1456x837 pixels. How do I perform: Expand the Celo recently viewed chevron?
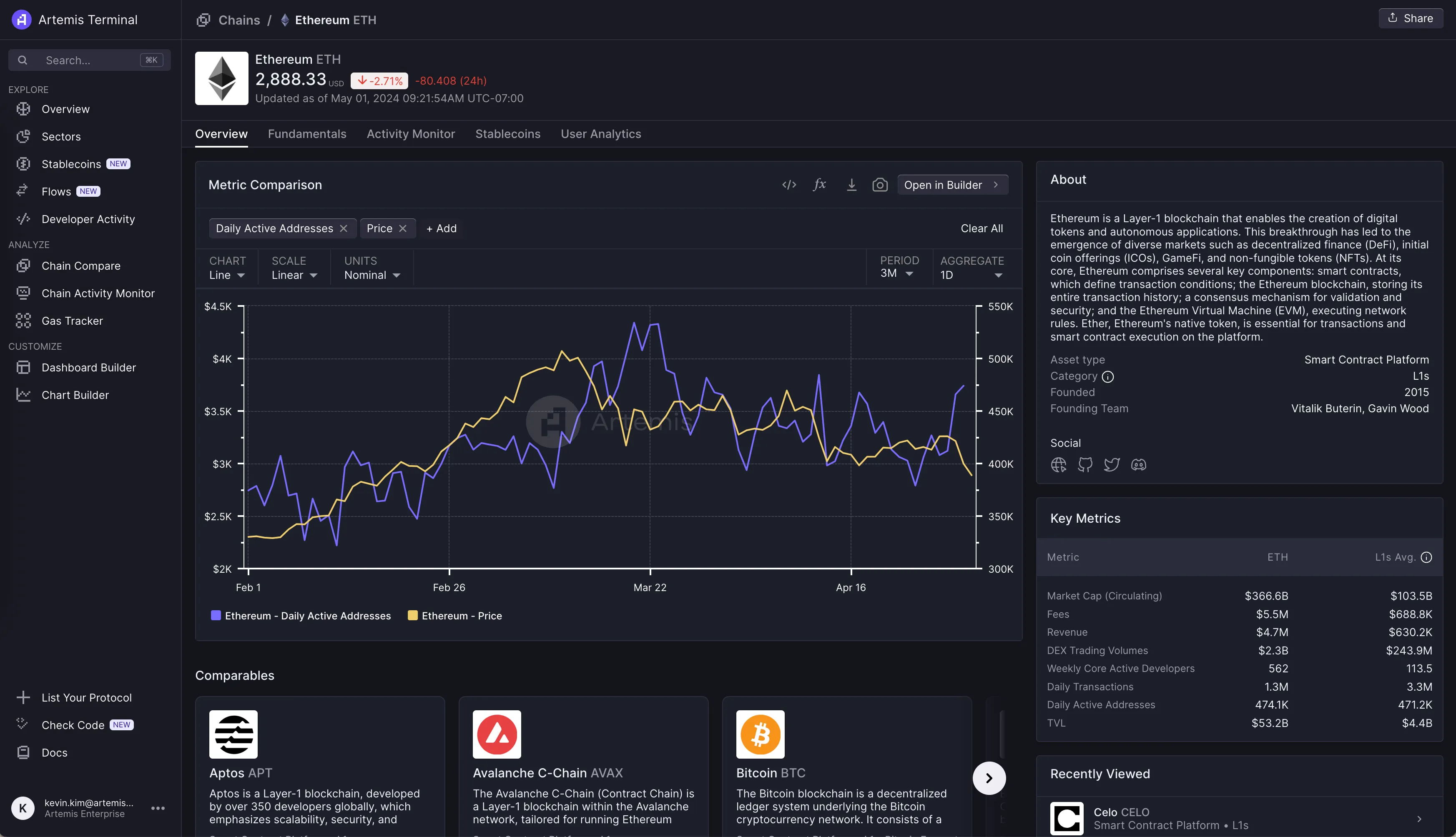point(1418,819)
